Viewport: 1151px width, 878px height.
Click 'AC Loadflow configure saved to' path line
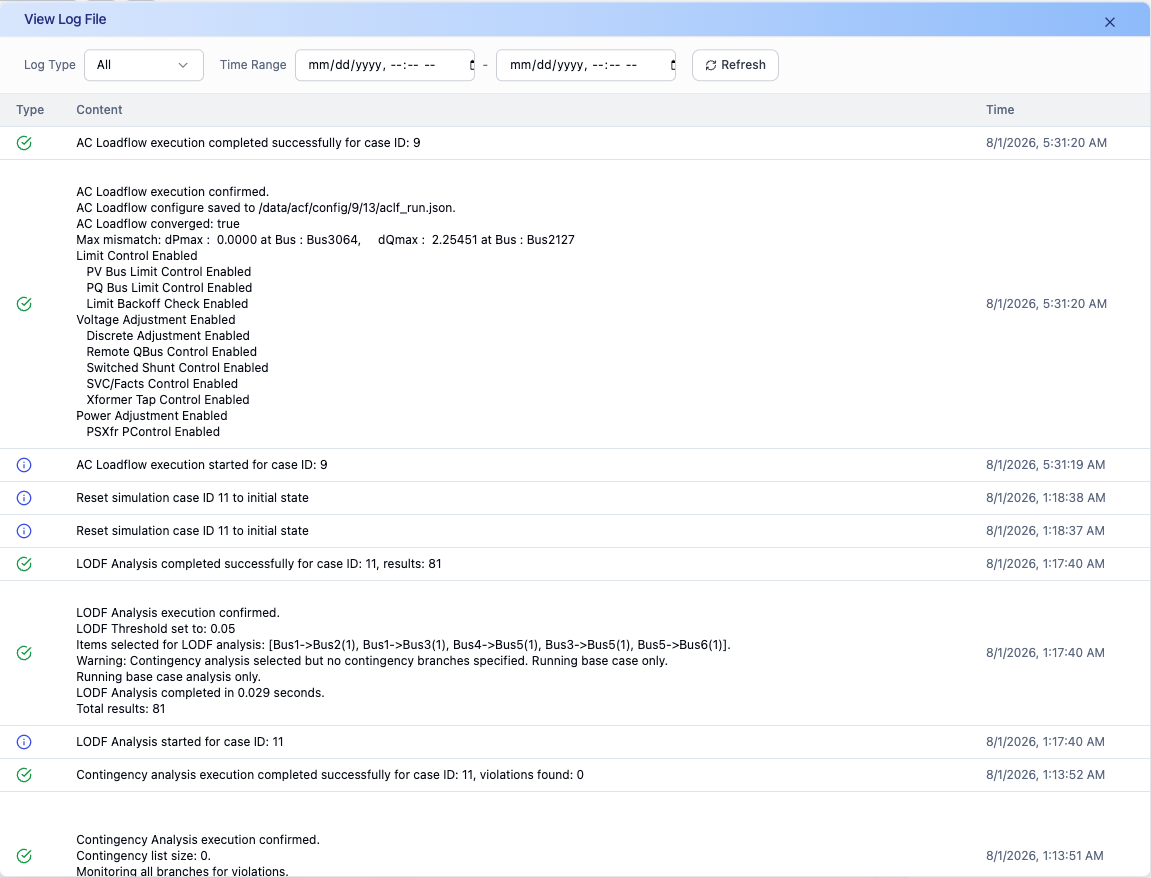[x=266, y=208]
